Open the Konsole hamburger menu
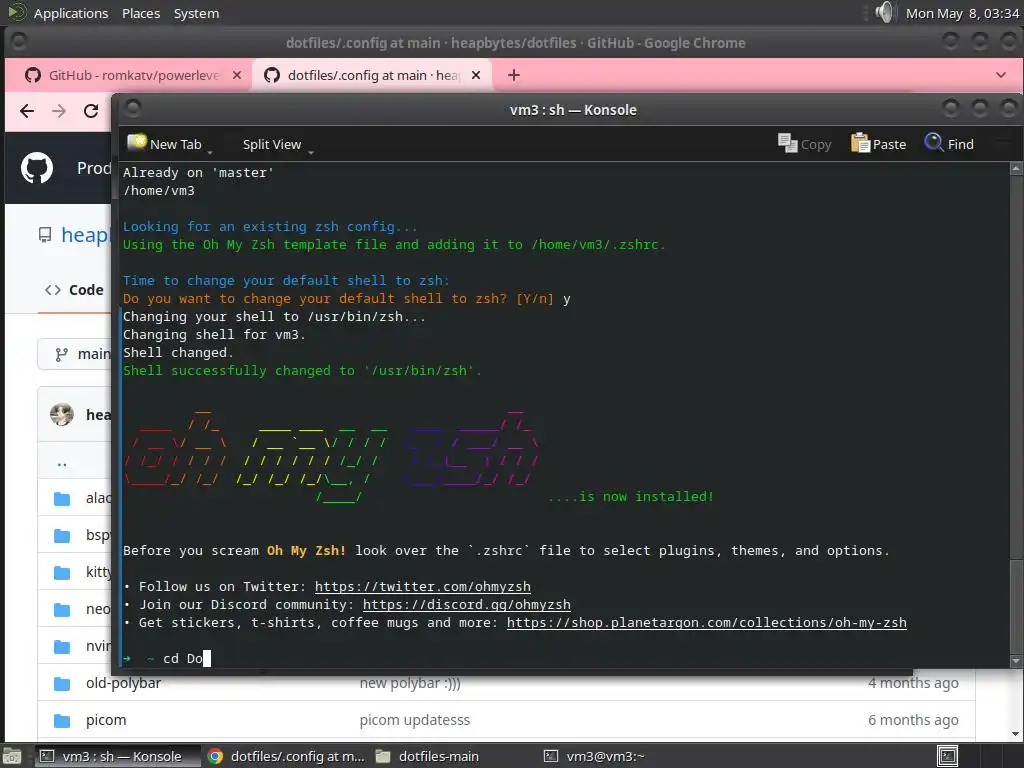This screenshot has width=1024, height=768. [1001, 144]
